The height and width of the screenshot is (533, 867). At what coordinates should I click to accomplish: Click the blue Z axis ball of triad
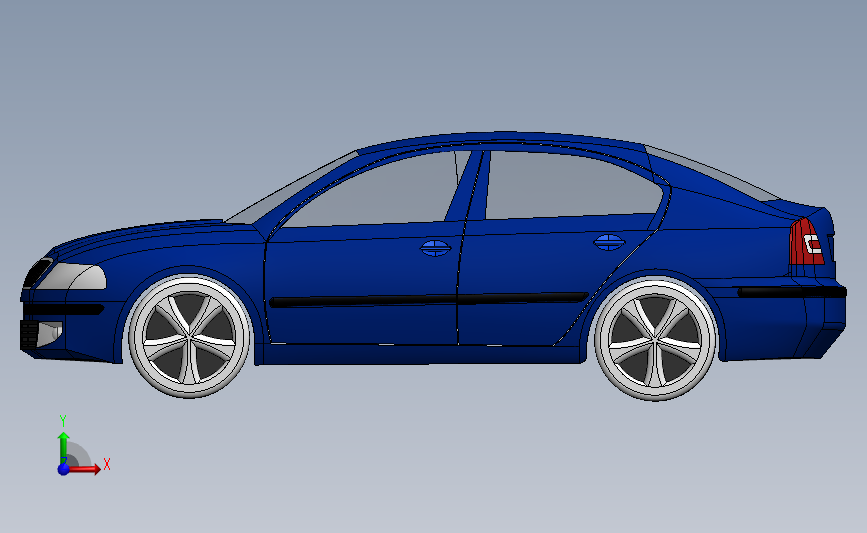point(64,469)
